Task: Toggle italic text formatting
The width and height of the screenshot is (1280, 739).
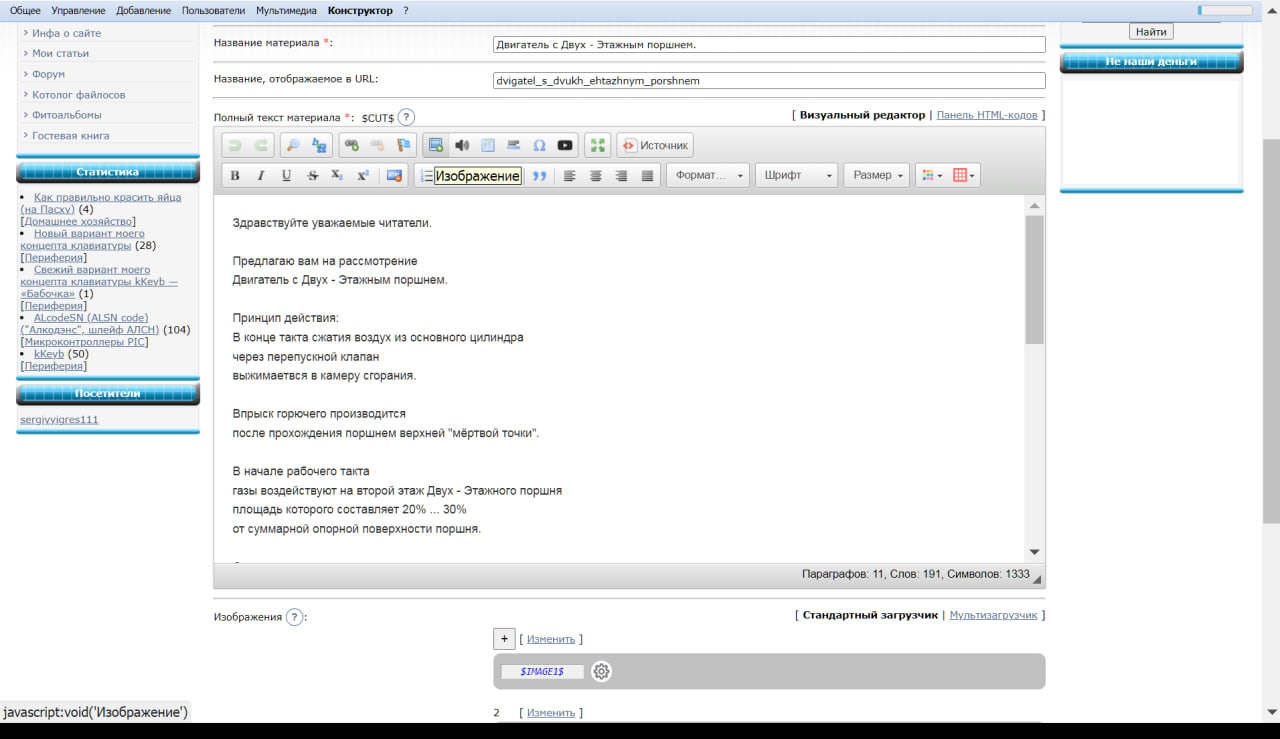Action: 261,176
